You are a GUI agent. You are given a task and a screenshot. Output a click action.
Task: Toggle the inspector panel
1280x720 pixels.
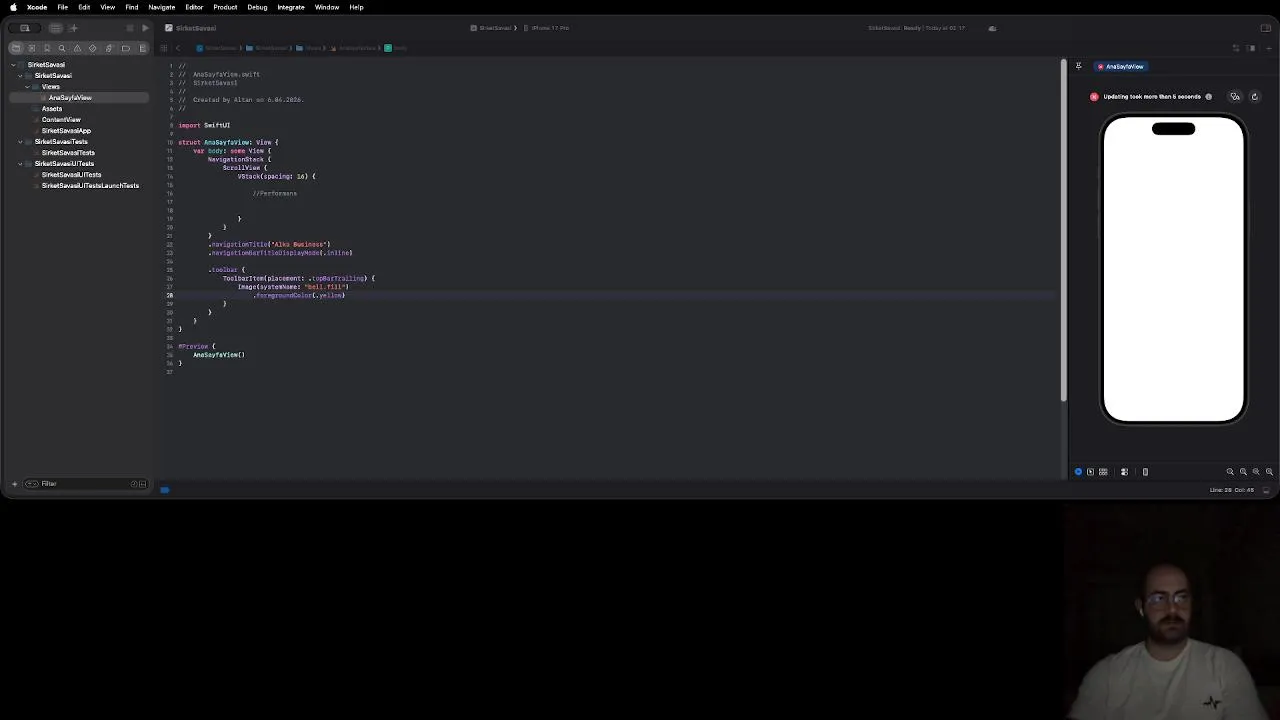point(1266,28)
